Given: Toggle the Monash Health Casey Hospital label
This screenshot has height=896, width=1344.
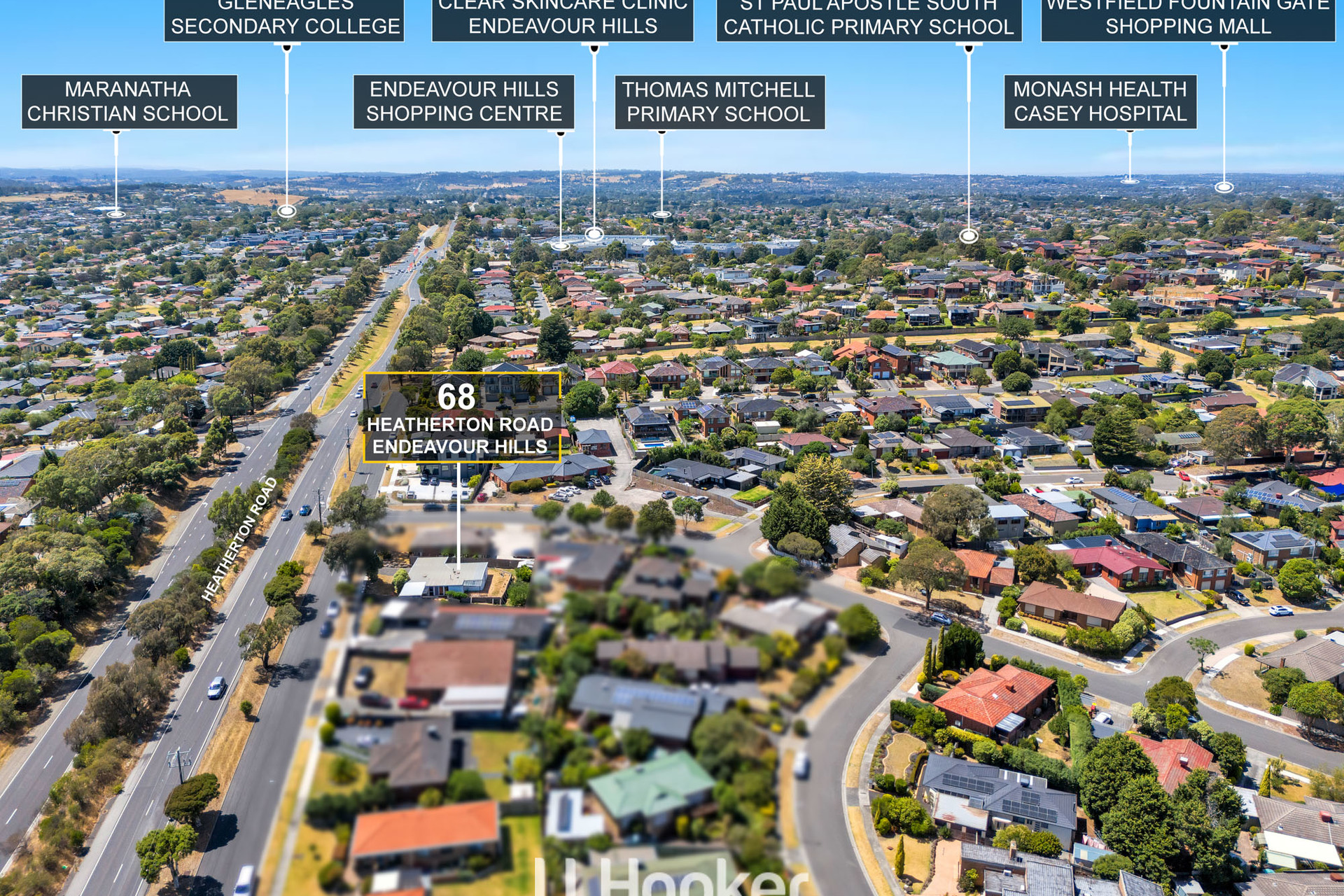Looking at the screenshot, I should 1100,100.
